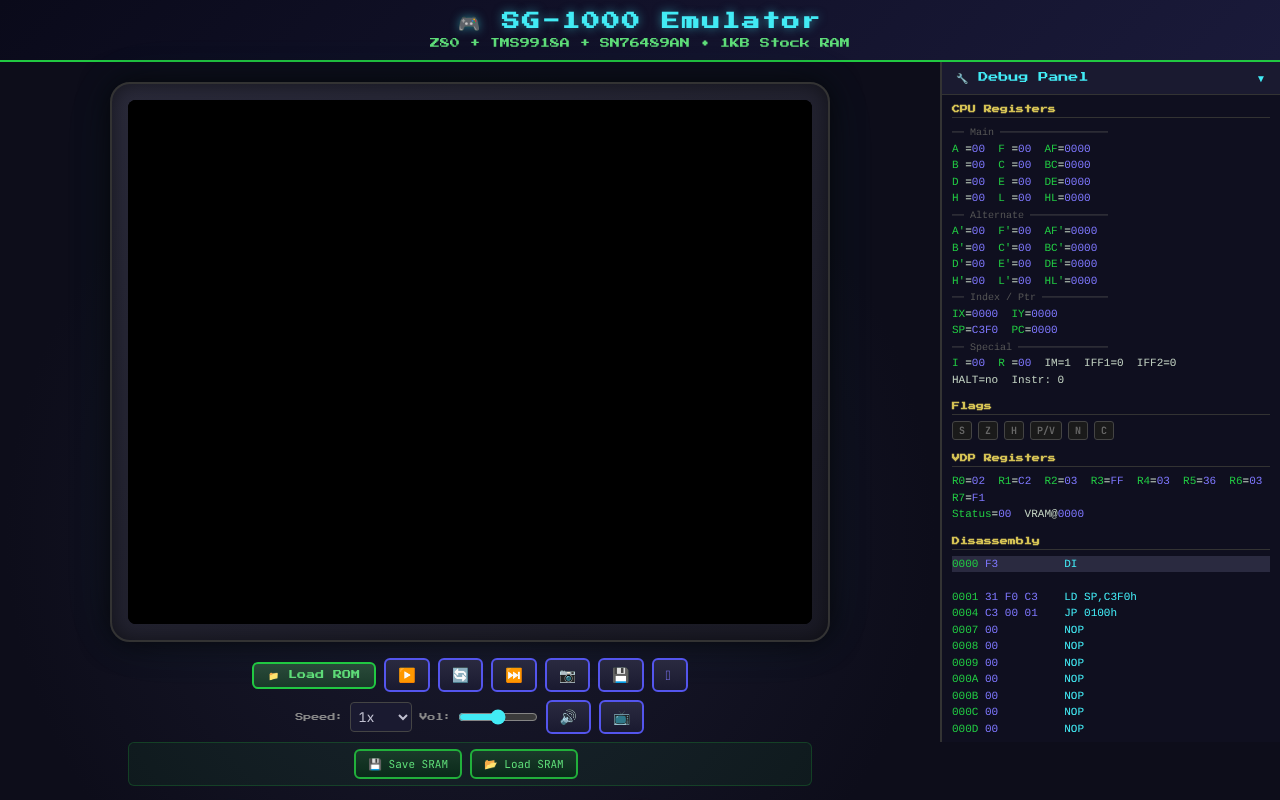
Task: Select the NOP line at address 0007
Action: (x=1111, y=630)
